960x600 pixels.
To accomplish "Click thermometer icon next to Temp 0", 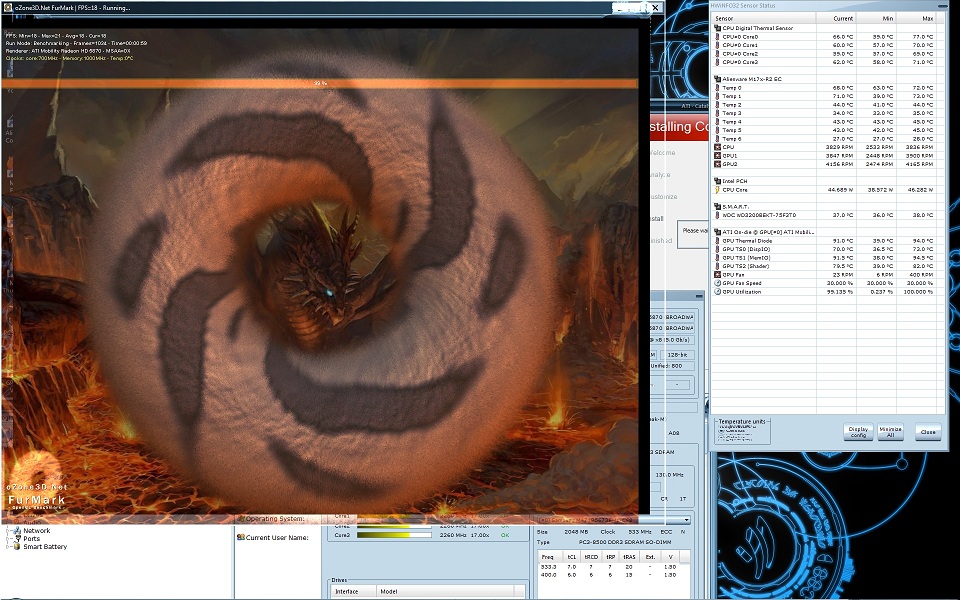I will (x=718, y=88).
